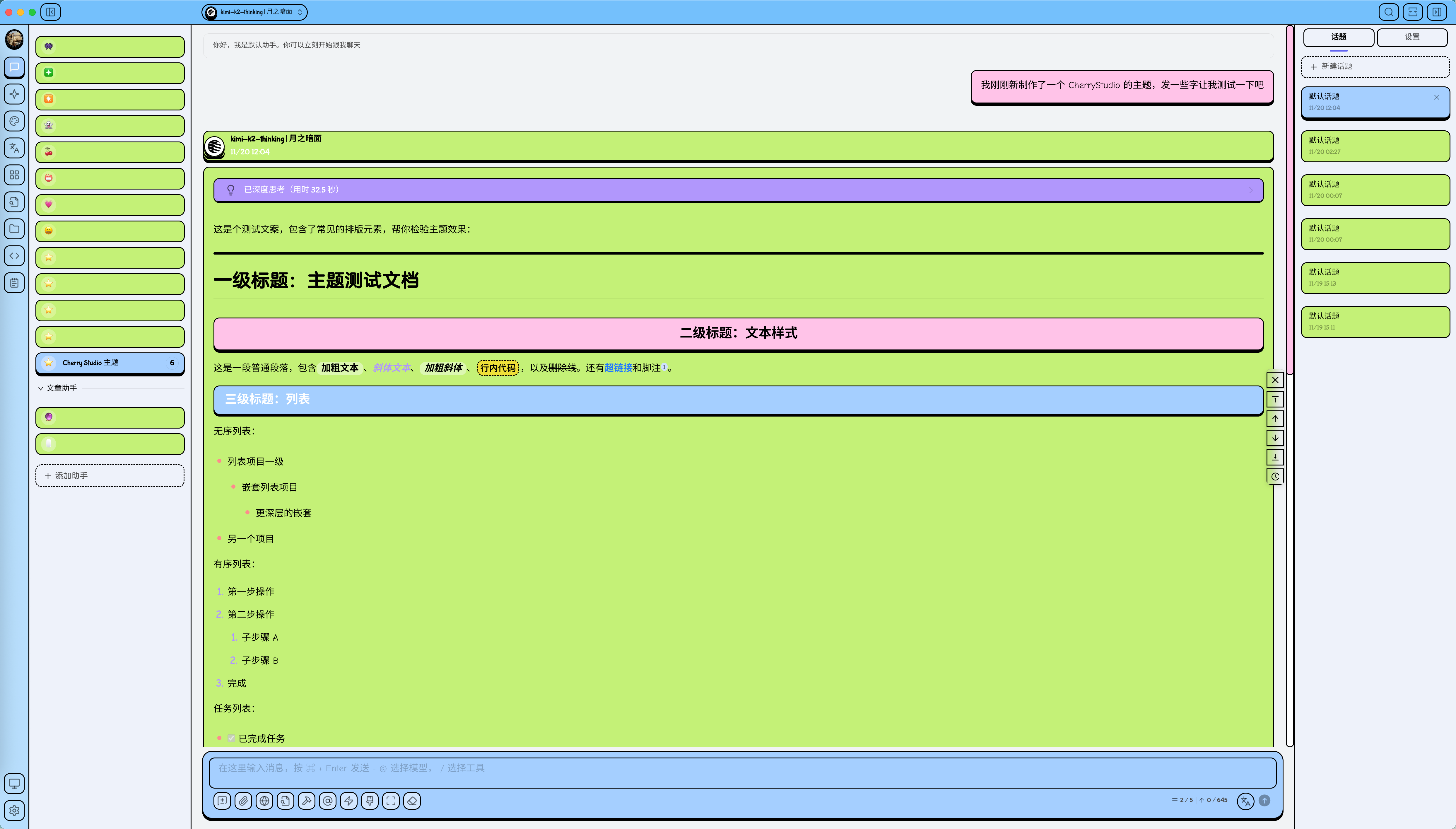Image resolution: width=1456 pixels, height=829 pixels.
Task: Open translate page in left sidebar
Action: pyautogui.click(x=14, y=148)
